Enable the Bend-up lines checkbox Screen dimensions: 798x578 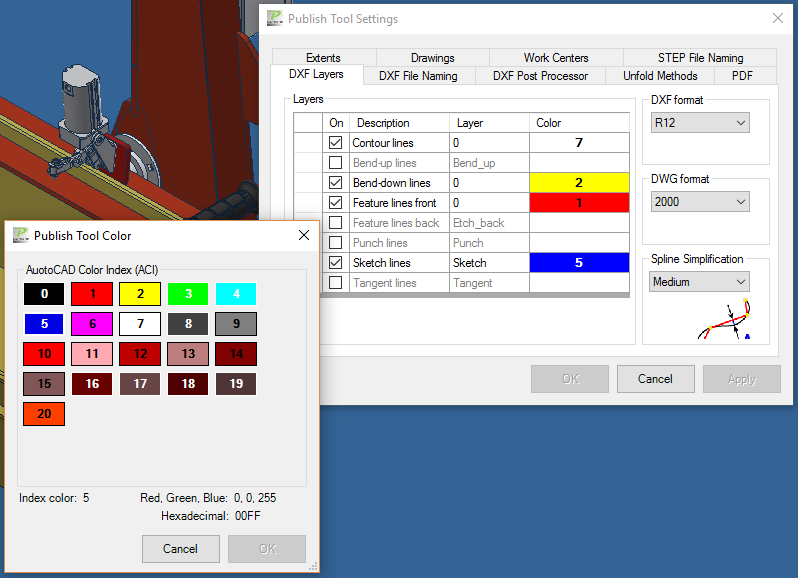[335, 163]
